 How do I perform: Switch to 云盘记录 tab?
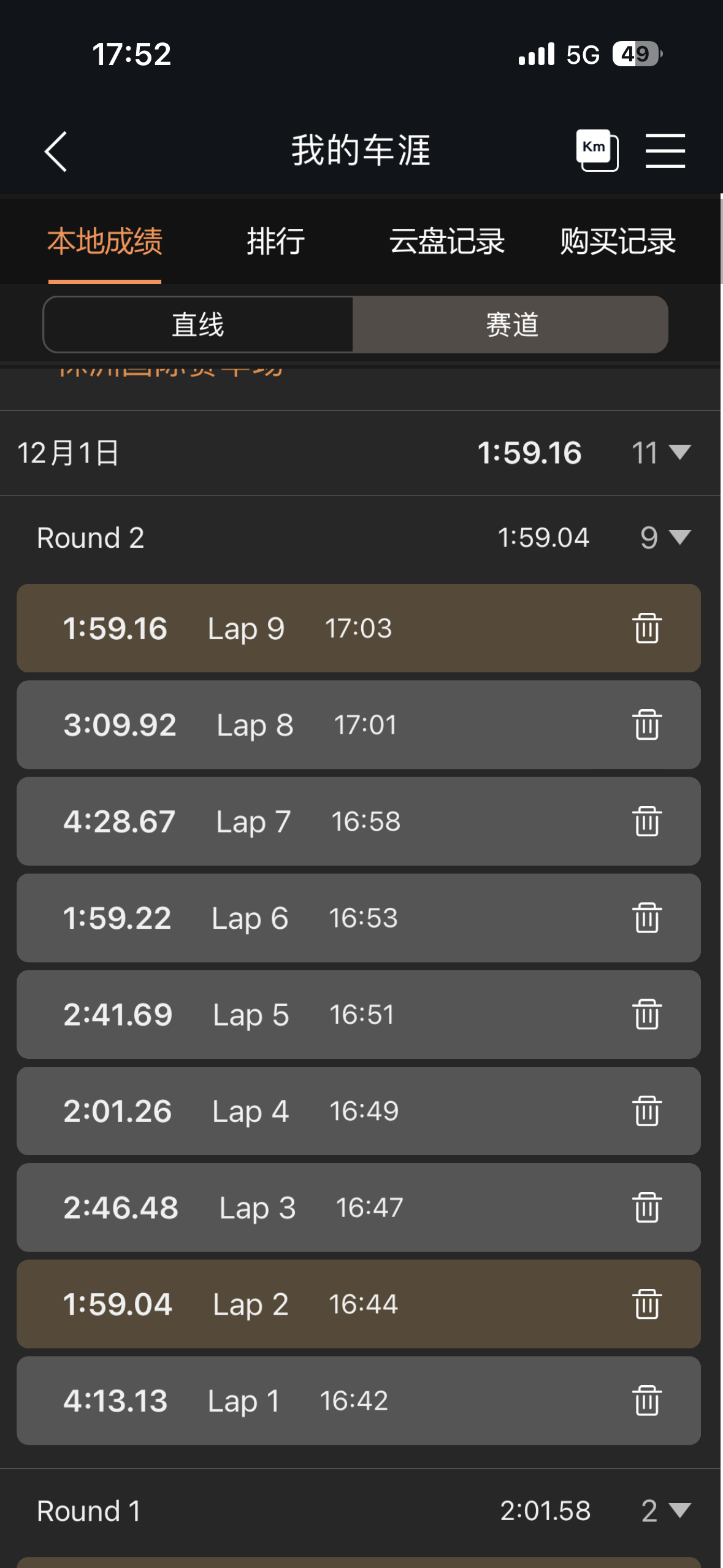[x=446, y=241]
